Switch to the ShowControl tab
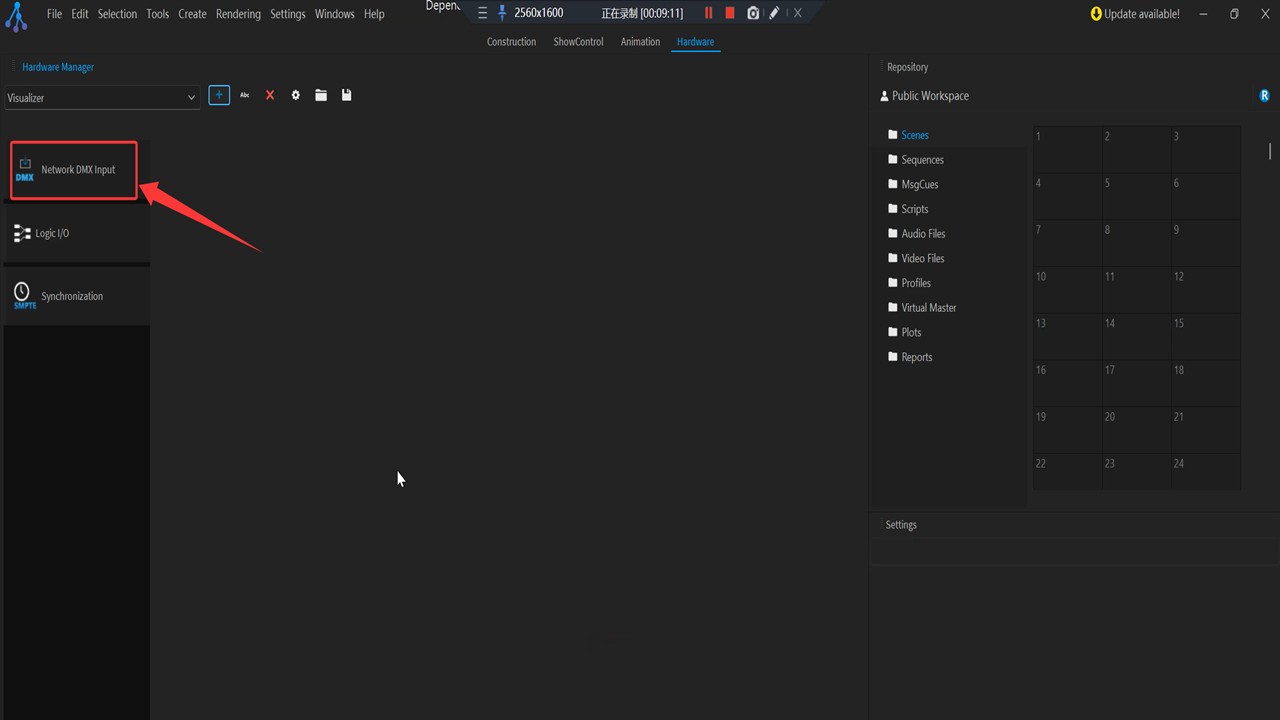 point(578,42)
